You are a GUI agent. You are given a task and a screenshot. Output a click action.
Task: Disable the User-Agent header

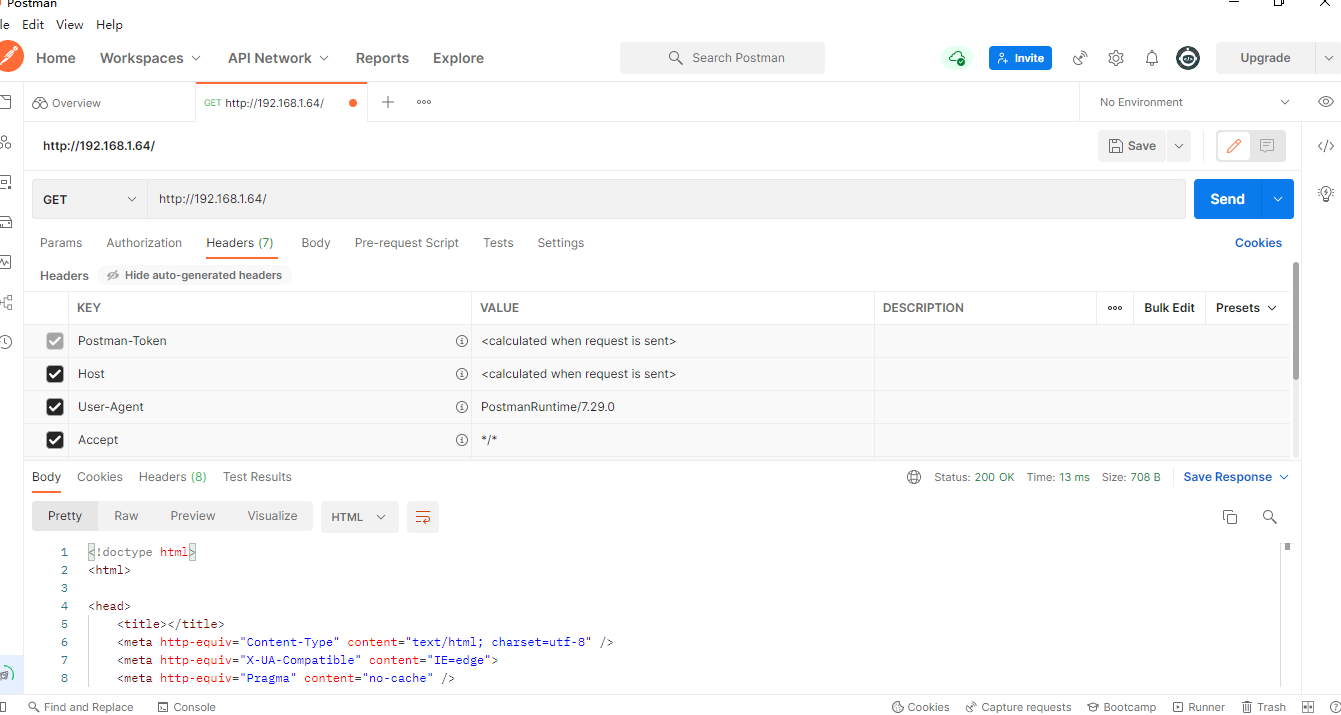(x=55, y=406)
